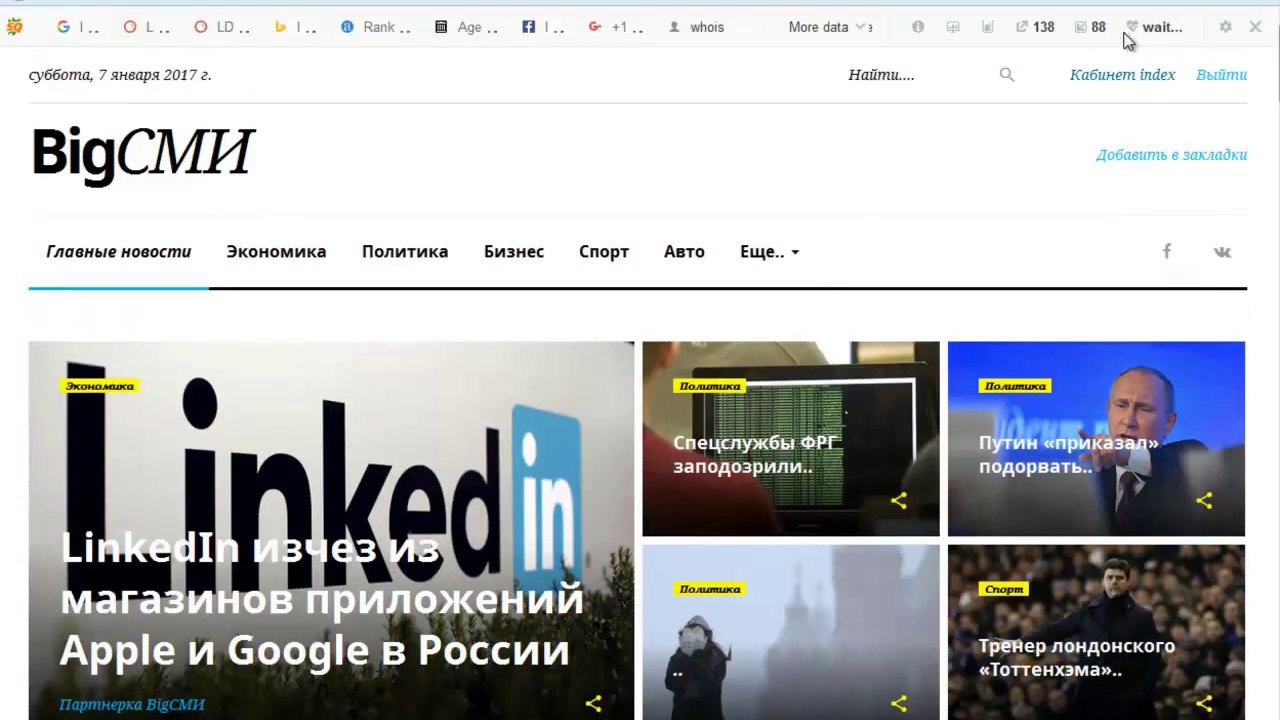The image size is (1280, 720).
Task: Click the Политика tag on Спецслужбы ФРГ card
Action: point(710,386)
